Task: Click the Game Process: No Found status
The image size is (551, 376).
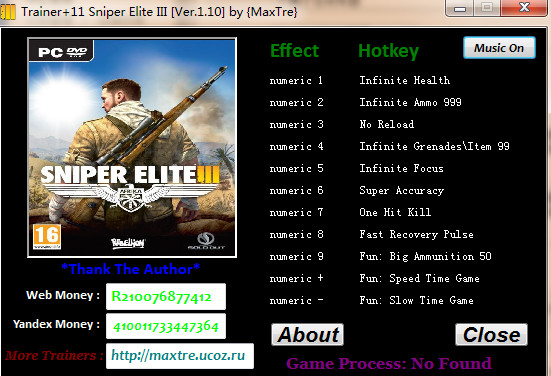Action: coord(389,364)
